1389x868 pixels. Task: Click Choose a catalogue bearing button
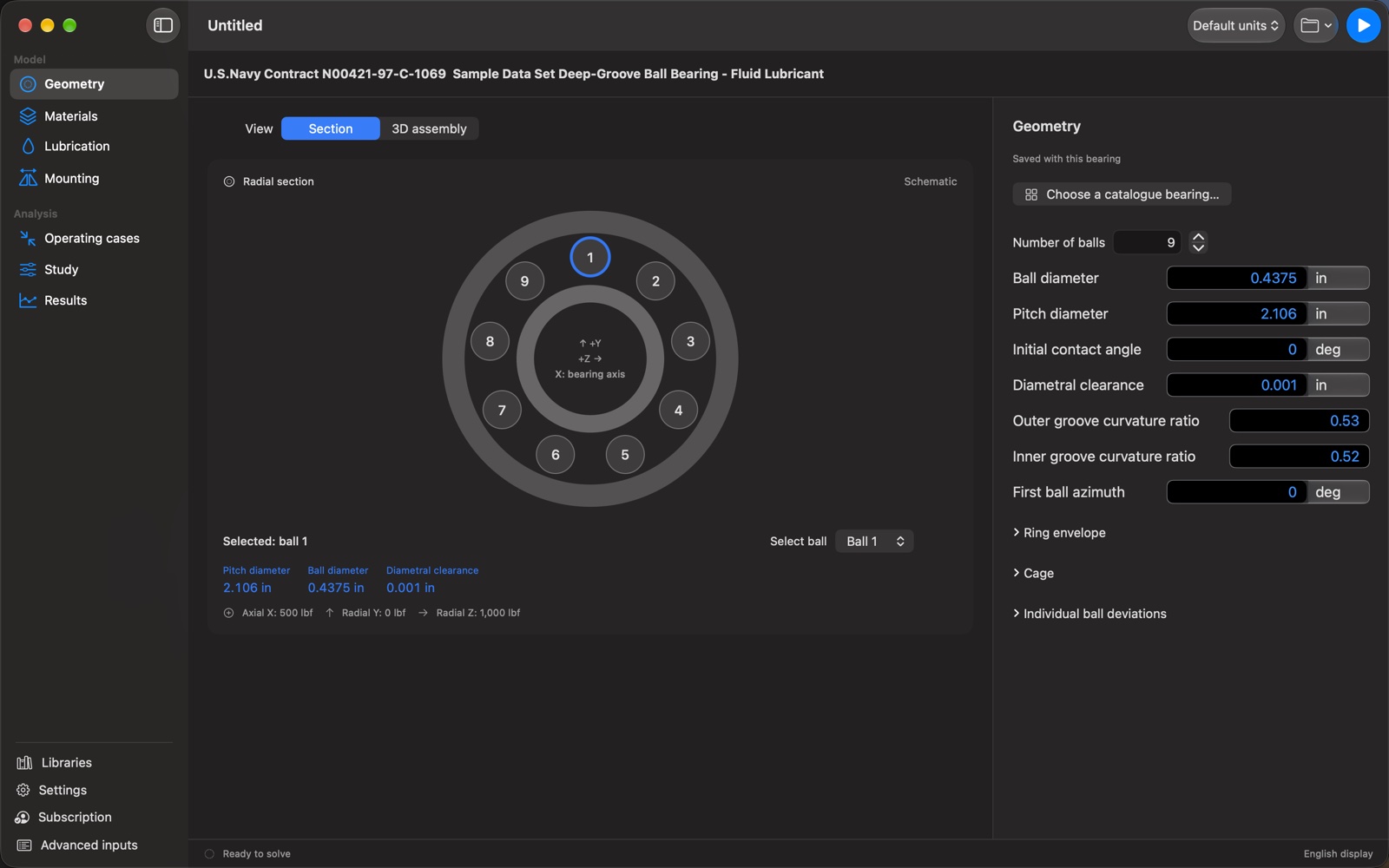click(1122, 194)
